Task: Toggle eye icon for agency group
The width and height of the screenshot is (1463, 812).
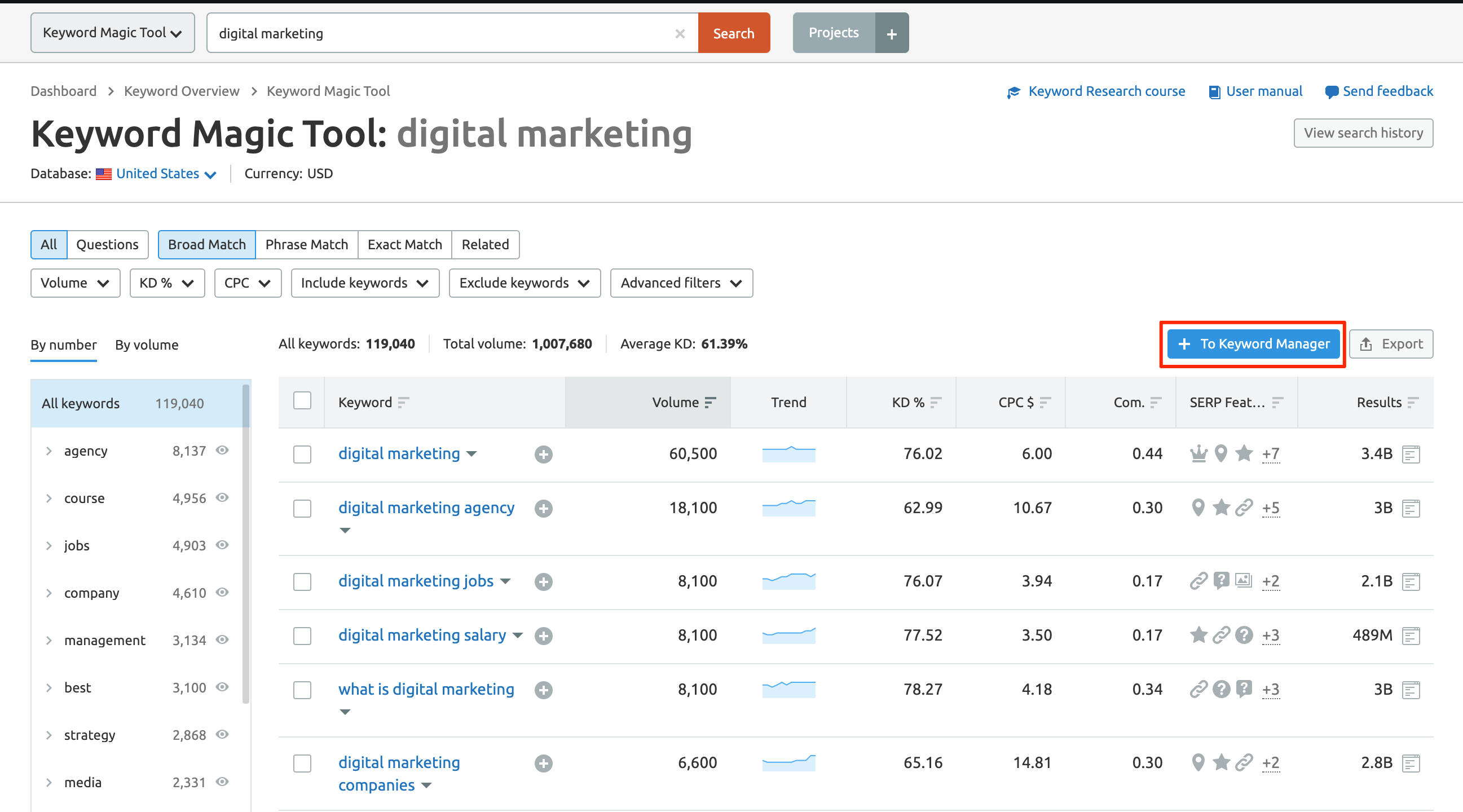Action: [x=222, y=451]
